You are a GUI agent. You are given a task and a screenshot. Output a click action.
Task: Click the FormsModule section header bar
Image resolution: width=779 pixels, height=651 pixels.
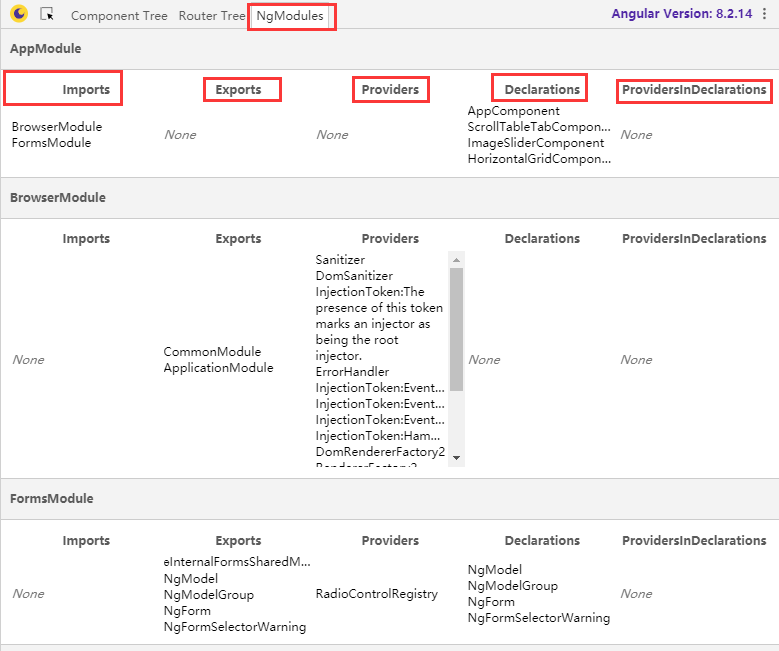(x=52, y=498)
